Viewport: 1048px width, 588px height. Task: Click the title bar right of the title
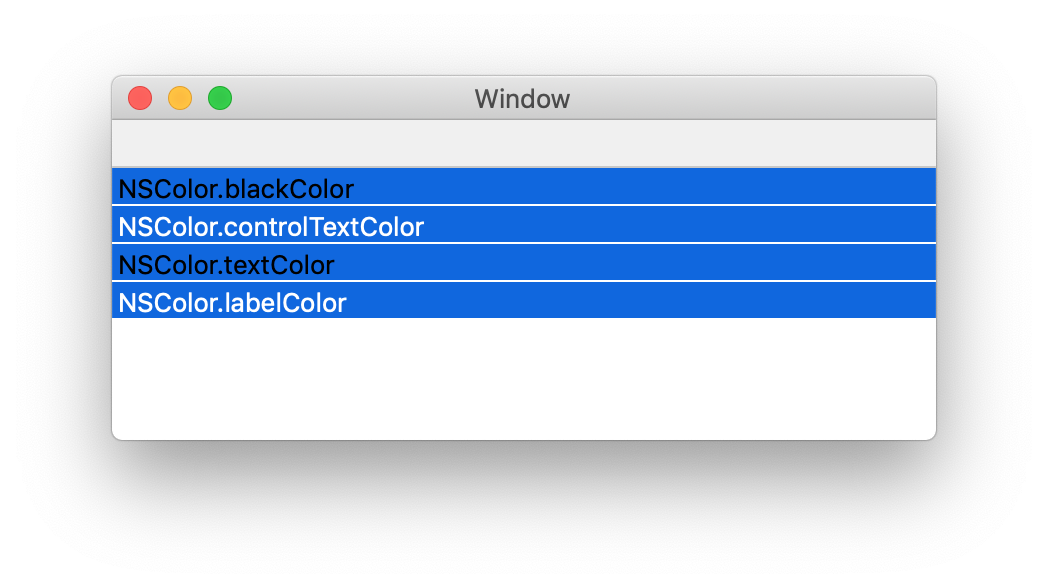pyautogui.click(x=750, y=98)
